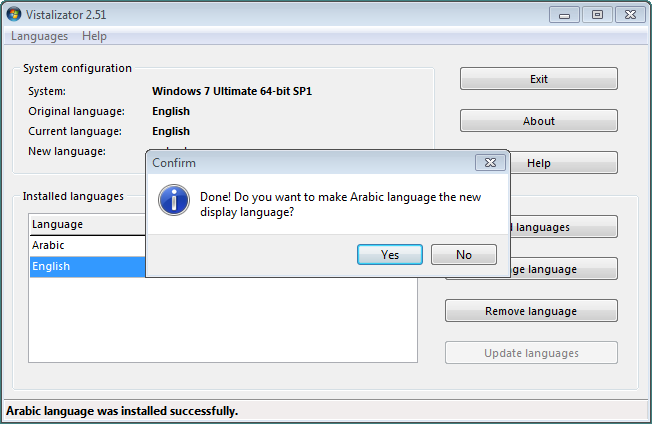Click the Update languages button
Image resolution: width=652 pixels, height=424 pixels.
click(531, 353)
